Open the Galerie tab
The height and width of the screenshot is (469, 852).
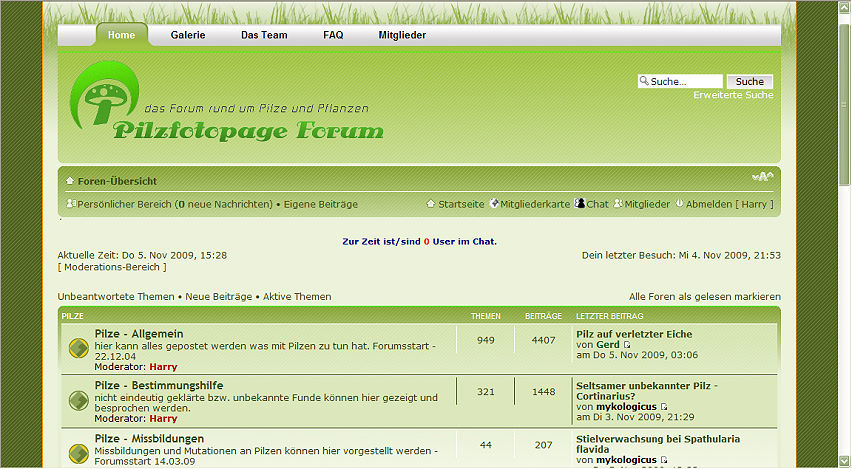coord(188,35)
